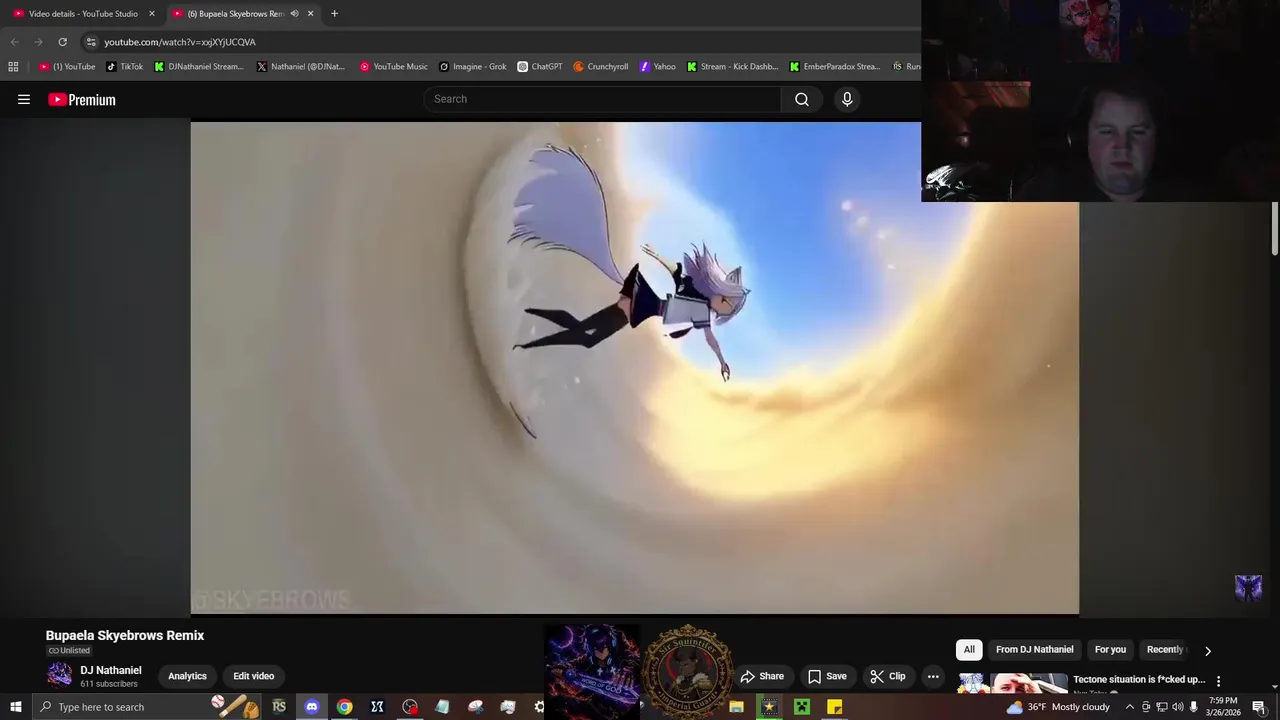The image size is (1280, 720).
Task: Open Sticky Notes from the taskbar
Action: (x=835, y=707)
